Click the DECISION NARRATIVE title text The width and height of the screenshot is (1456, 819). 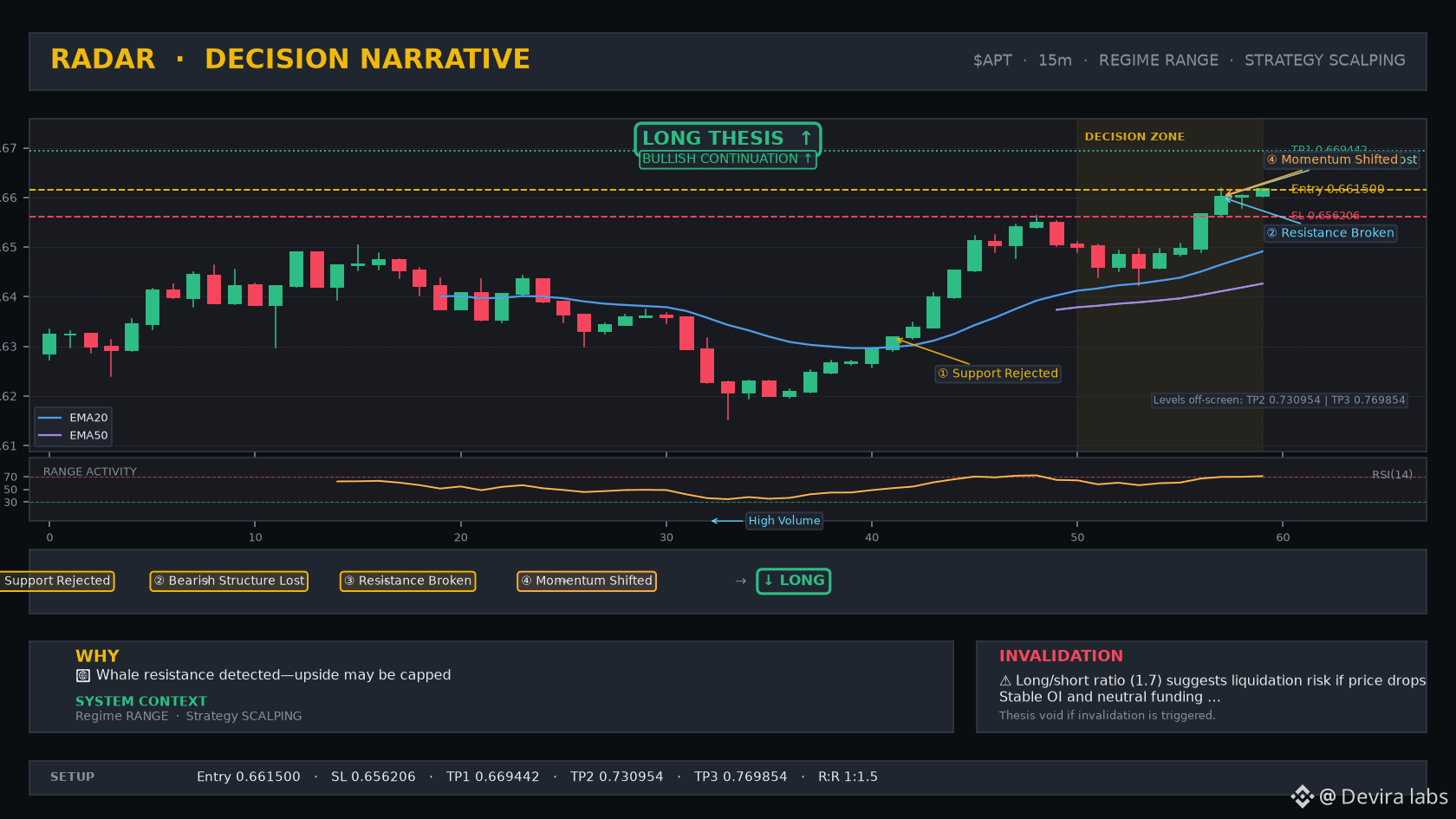[x=367, y=59]
